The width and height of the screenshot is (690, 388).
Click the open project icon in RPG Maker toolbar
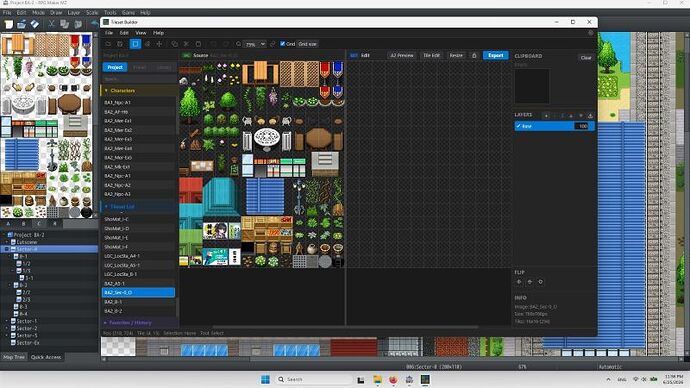pyautogui.click(x=21, y=24)
